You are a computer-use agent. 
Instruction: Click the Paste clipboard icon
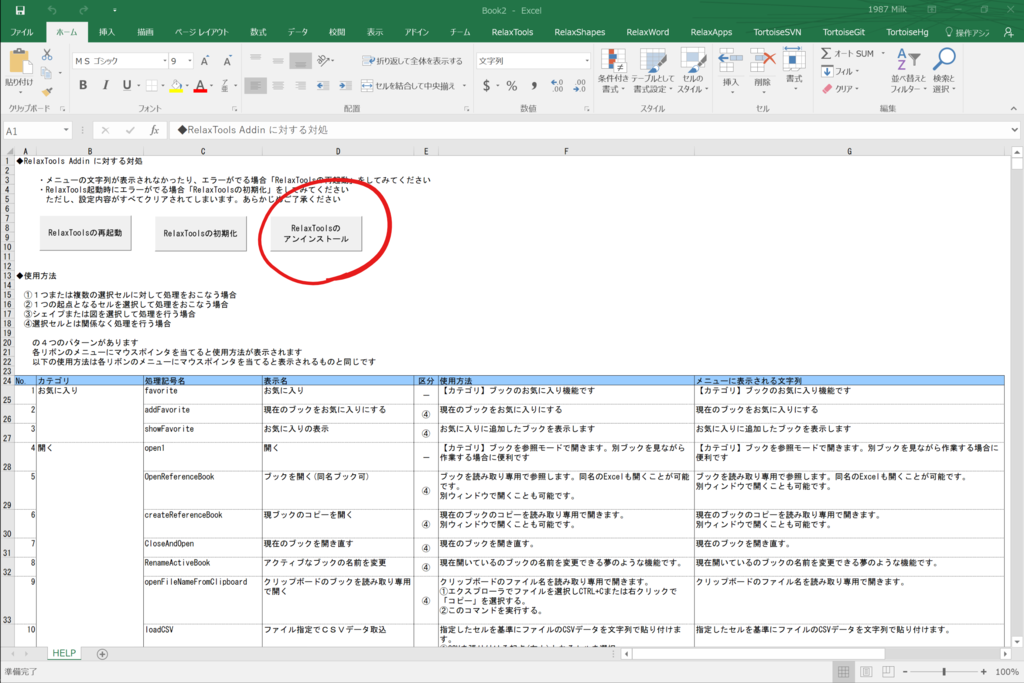[x=19, y=63]
